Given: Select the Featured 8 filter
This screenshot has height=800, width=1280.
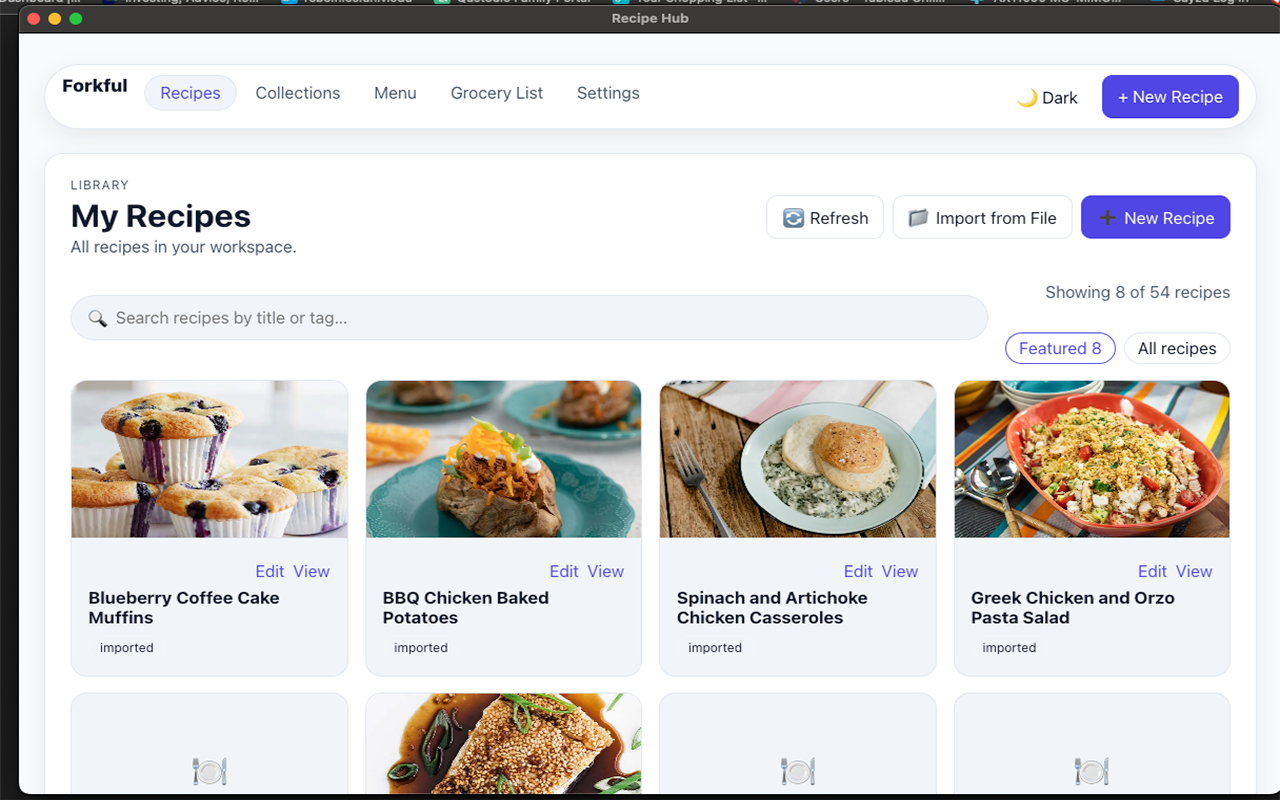Looking at the screenshot, I should point(1060,348).
